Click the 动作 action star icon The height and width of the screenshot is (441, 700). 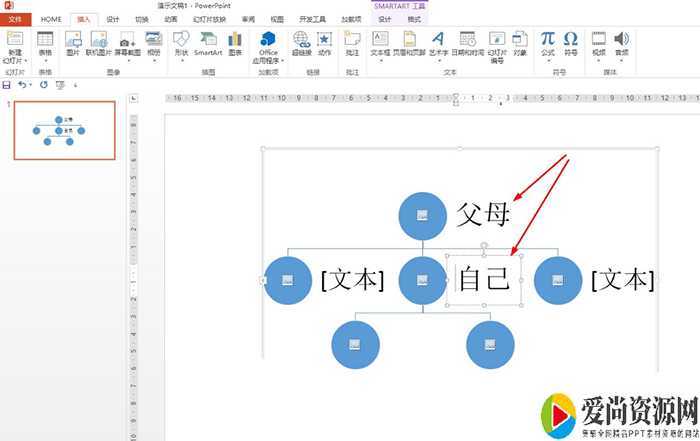(325, 40)
